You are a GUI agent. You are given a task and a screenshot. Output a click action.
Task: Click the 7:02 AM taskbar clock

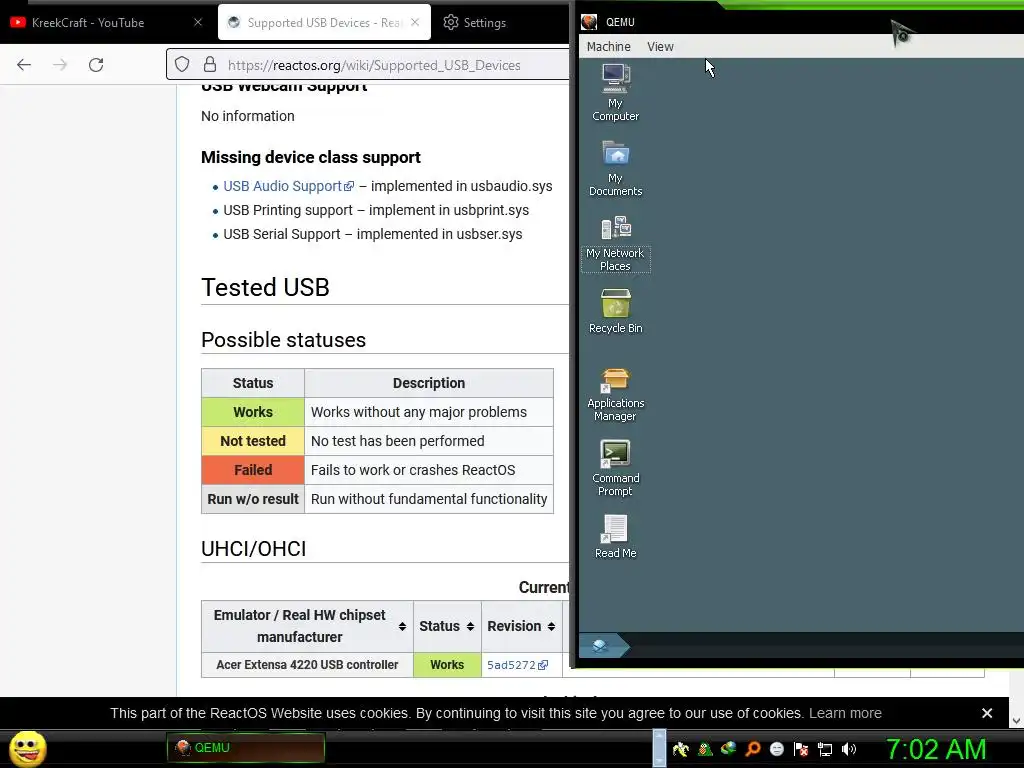coord(935,749)
